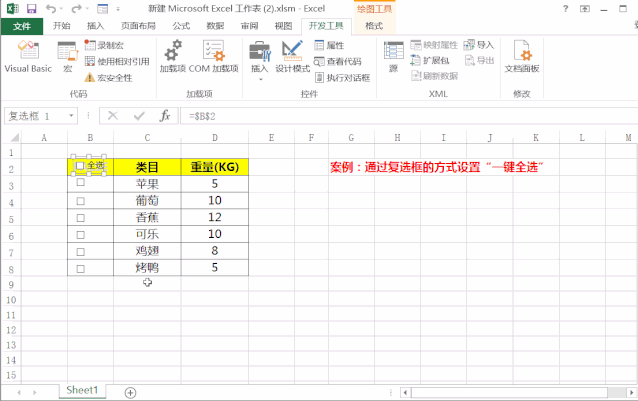Image resolution: width=638 pixels, height=401 pixels.
Task: Click the 宏 (Macros) icon
Action: point(67,56)
